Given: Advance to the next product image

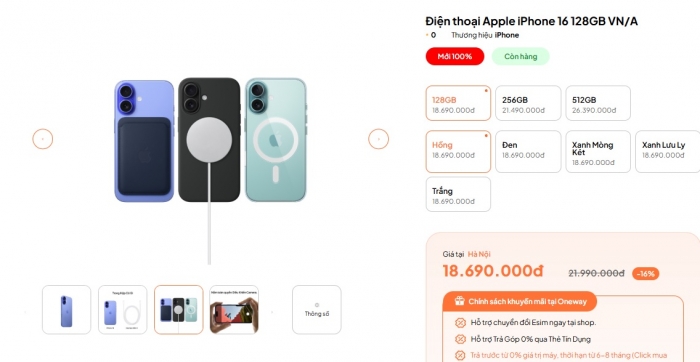Looking at the screenshot, I should 379,139.
